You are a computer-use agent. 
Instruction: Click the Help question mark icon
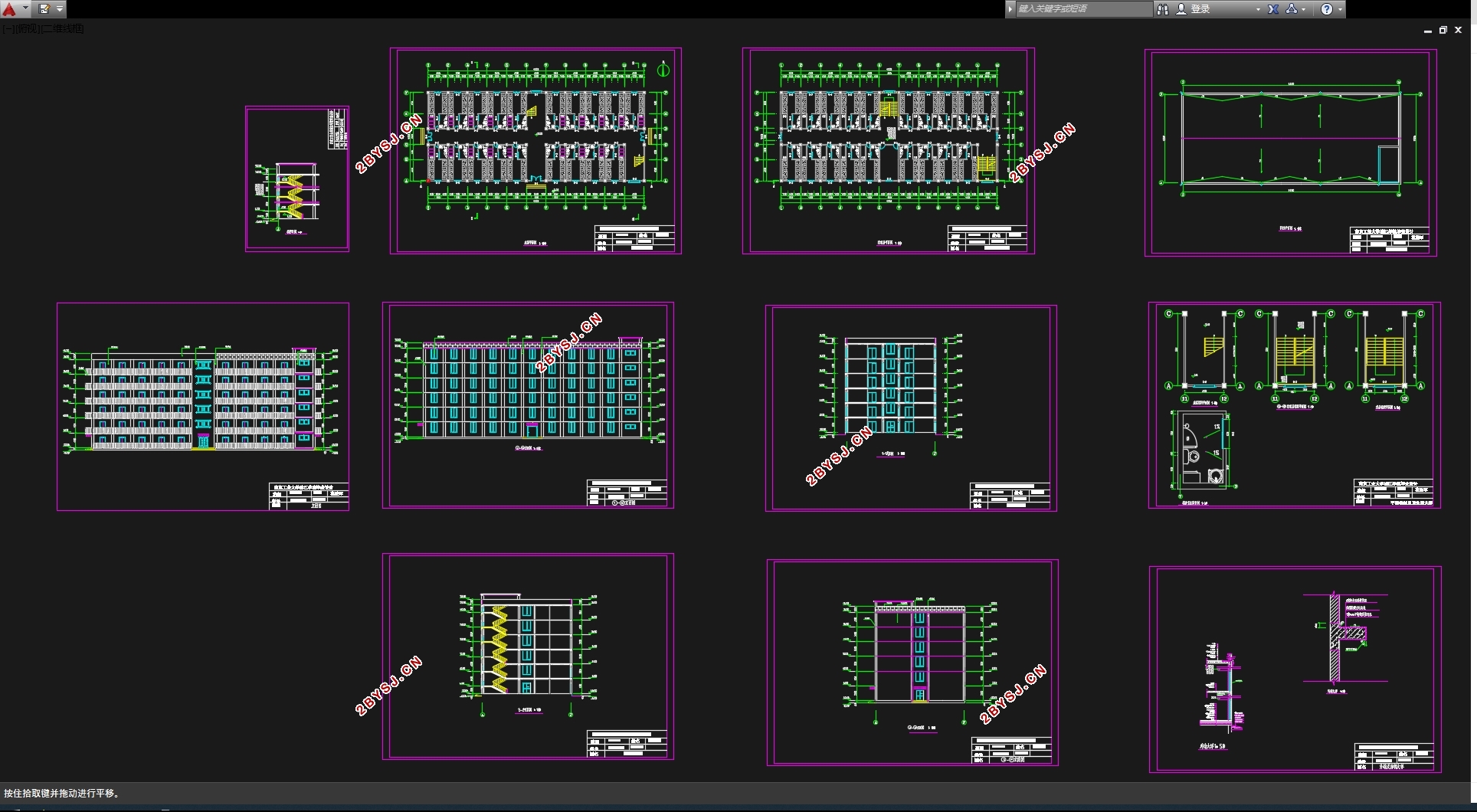click(1327, 9)
